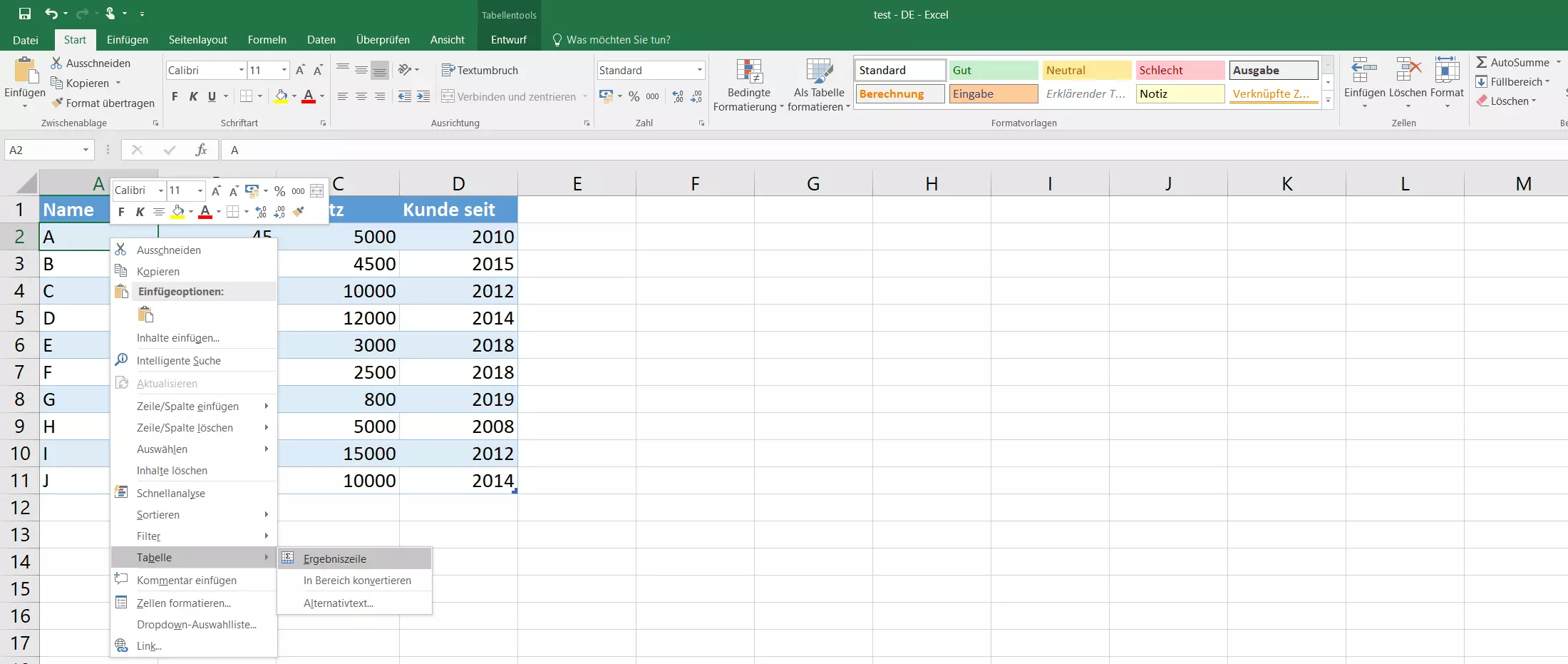Remove a decimal place in ribbon

click(696, 96)
